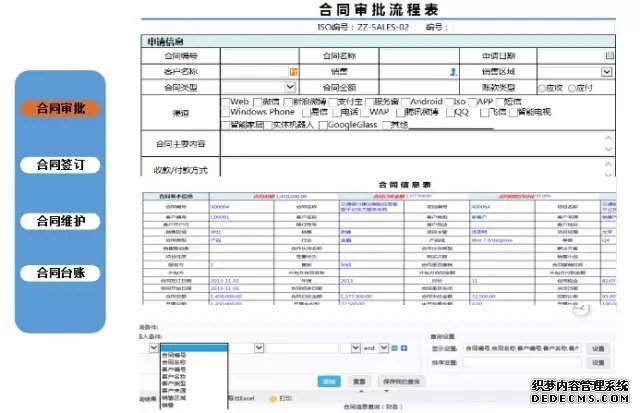Check the Windows Phone checkbox
640x413 pixels.
[x=225, y=112]
